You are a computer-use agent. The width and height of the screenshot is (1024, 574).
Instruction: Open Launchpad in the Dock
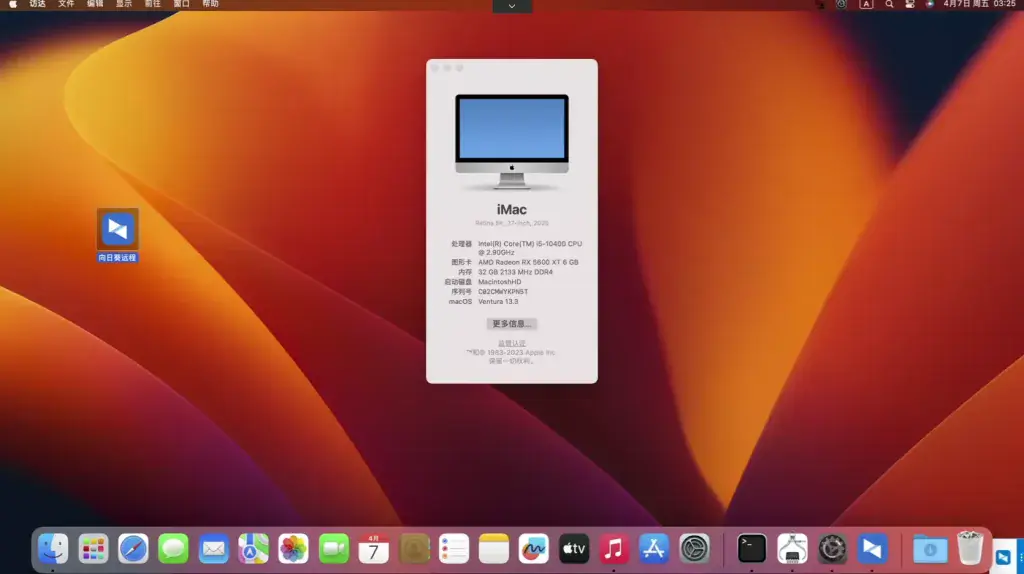pyautogui.click(x=93, y=549)
